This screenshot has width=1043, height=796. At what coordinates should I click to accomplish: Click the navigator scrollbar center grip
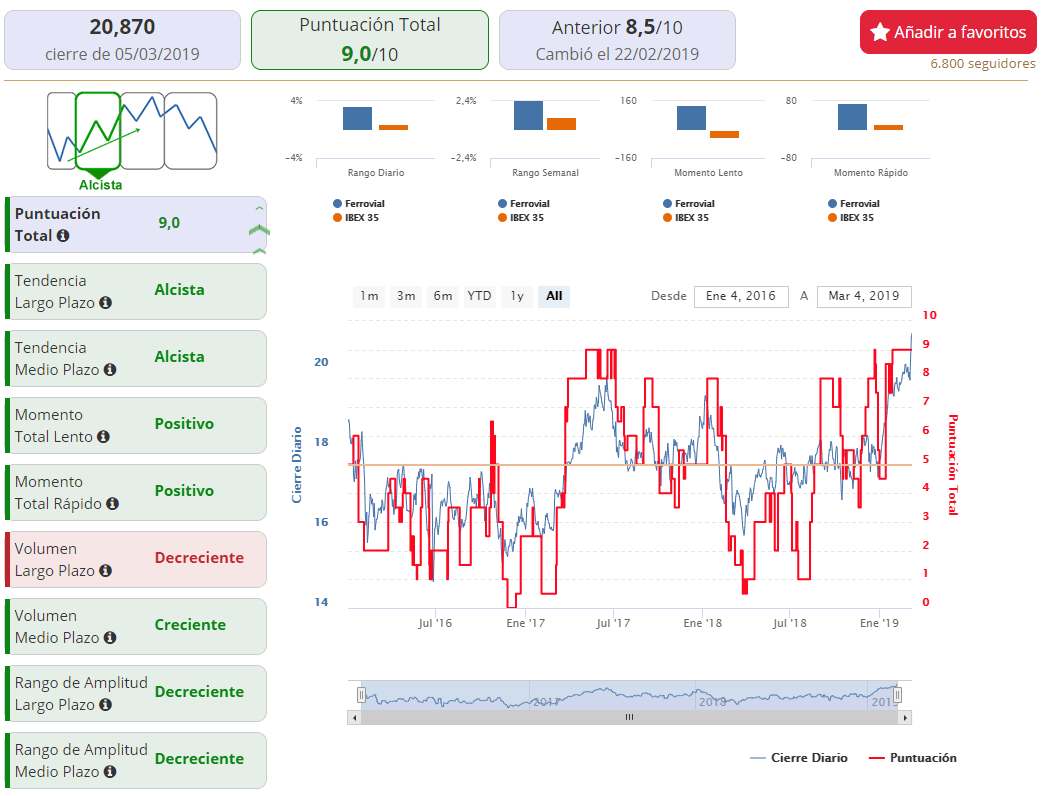coord(629,717)
